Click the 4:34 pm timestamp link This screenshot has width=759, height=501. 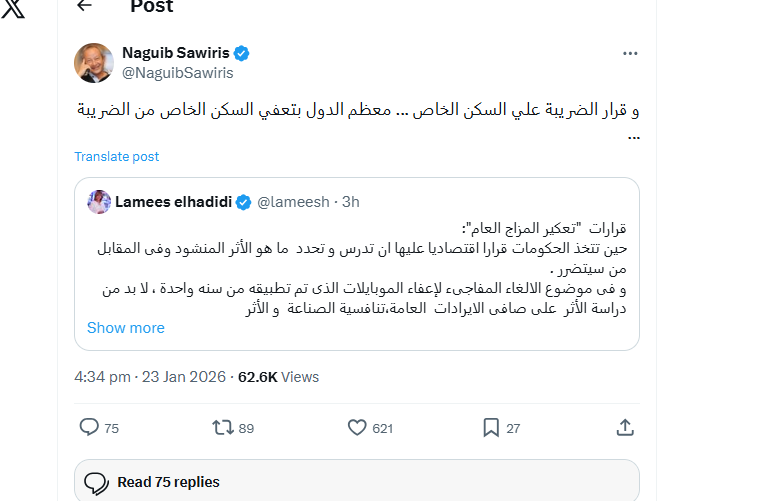102,377
